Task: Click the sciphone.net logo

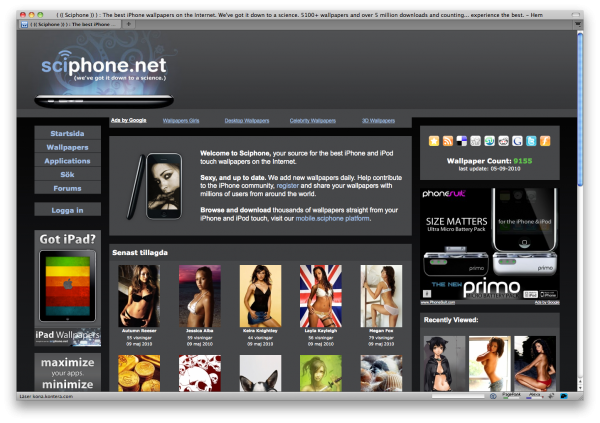Action: tap(104, 70)
